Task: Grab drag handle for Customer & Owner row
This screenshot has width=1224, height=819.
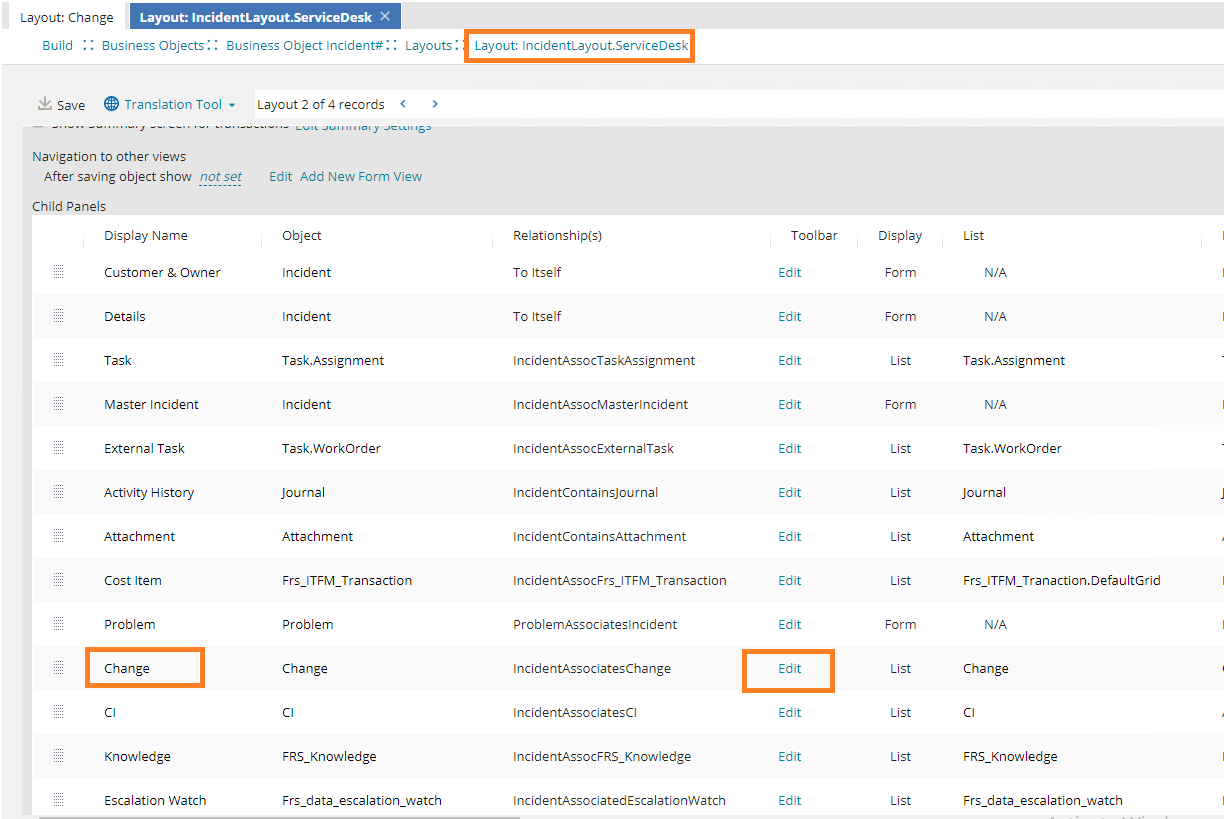Action: 58,272
